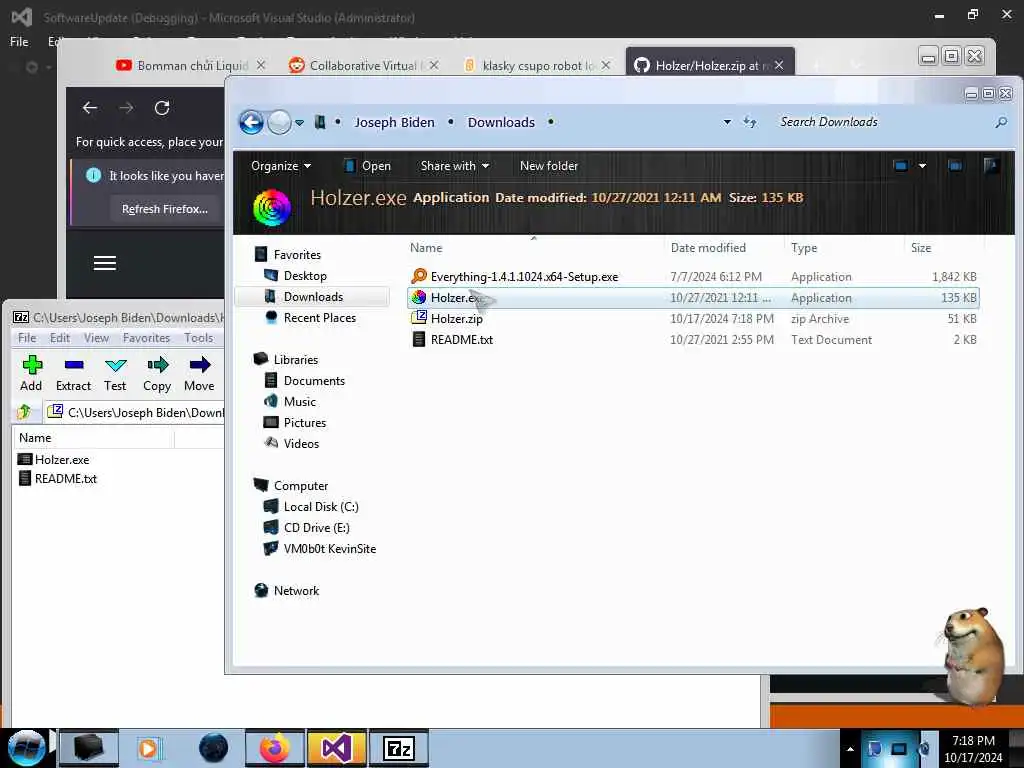Click the large Holzer.exe icon in details pane
1024x768 pixels.
pyautogui.click(x=272, y=208)
